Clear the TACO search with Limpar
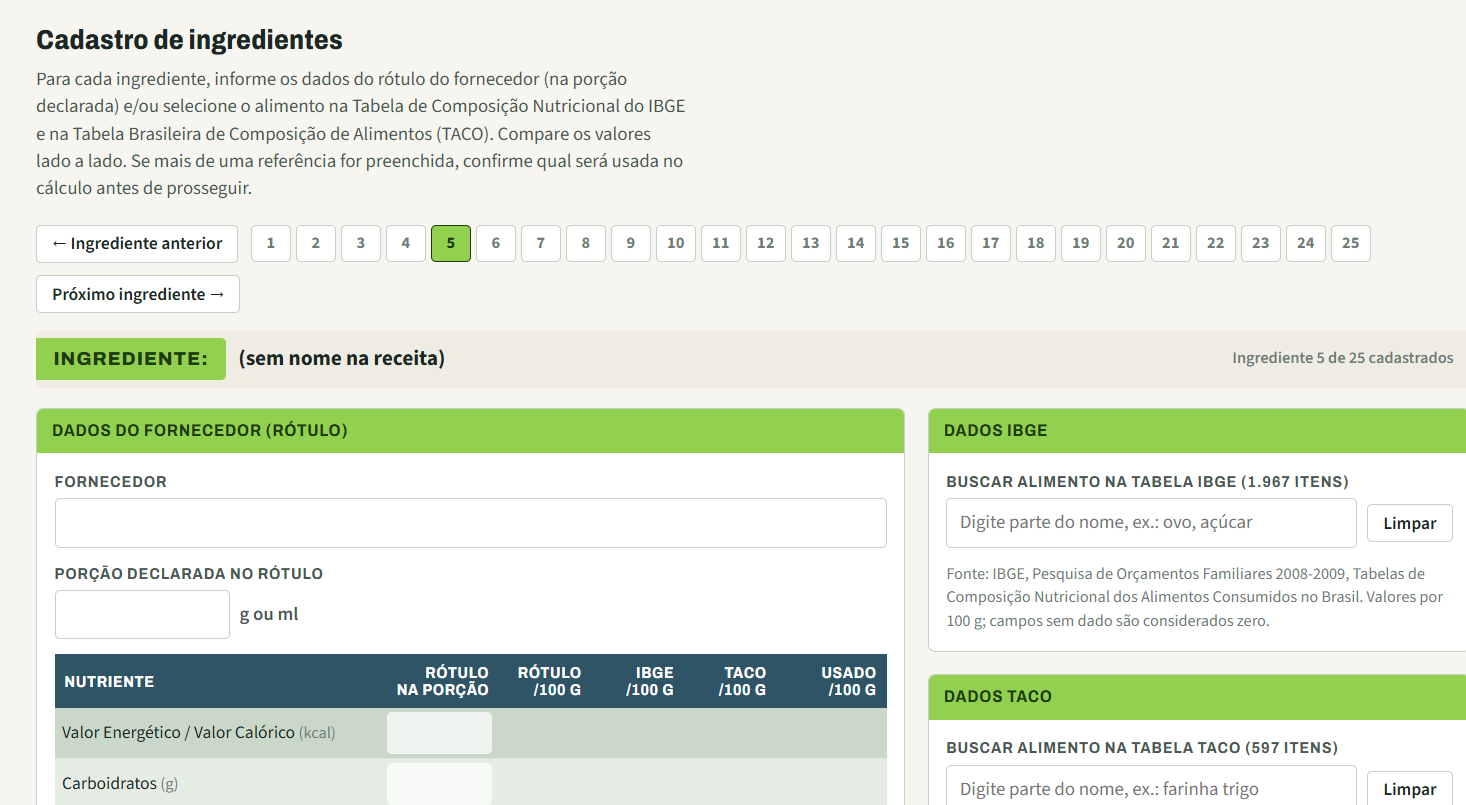This screenshot has width=1466, height=805. point(1410,788)
